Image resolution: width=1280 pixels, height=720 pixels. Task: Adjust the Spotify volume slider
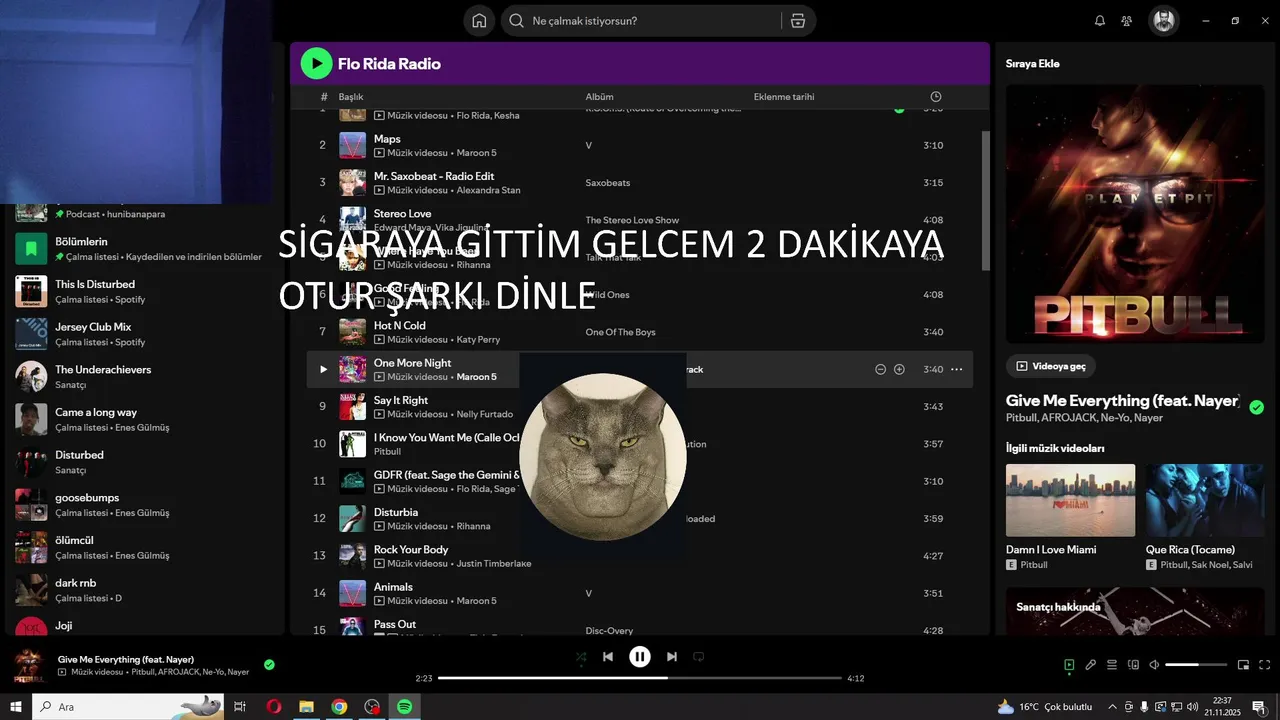(1196, 664)
